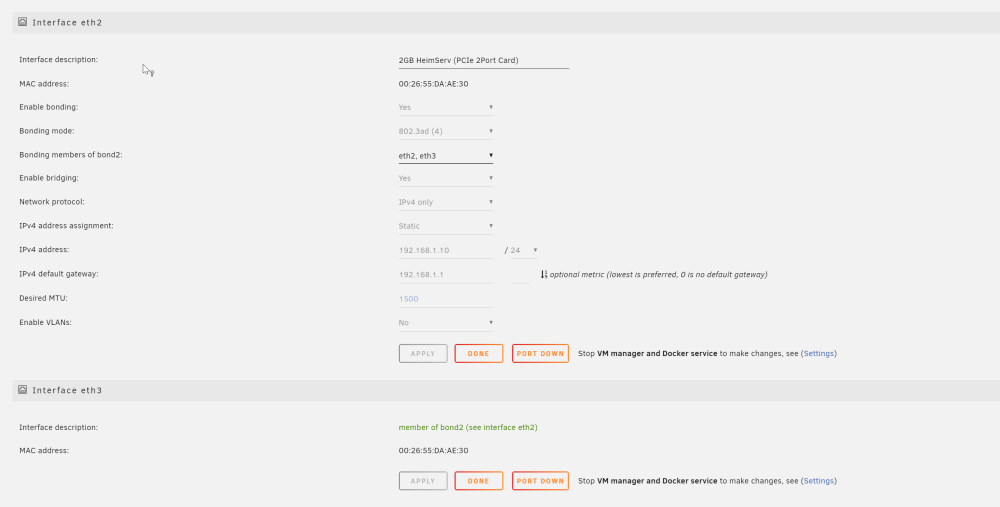Click the IPv4 address field 192.168.1.10

point(446,250)
